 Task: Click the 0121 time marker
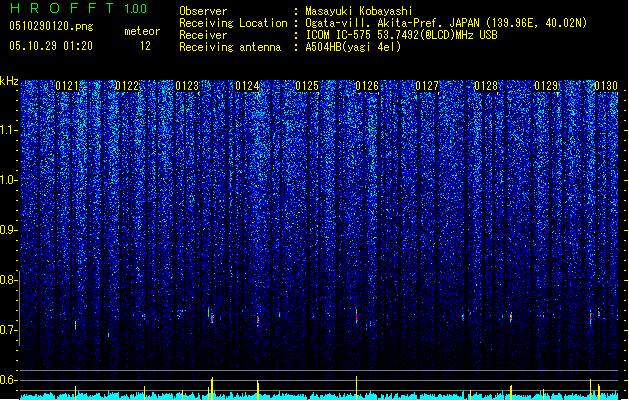[67, 86]
